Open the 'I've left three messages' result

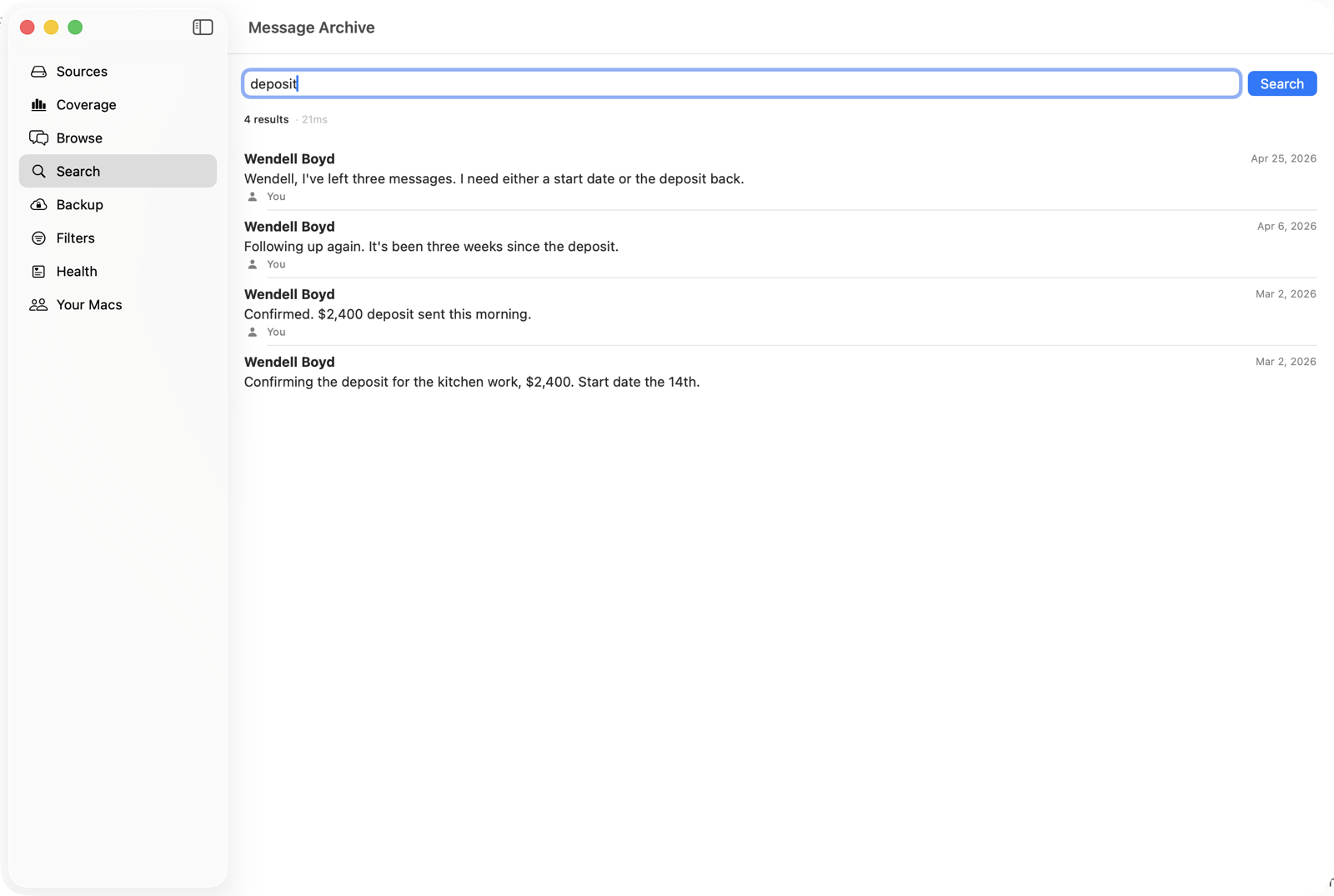780,177
